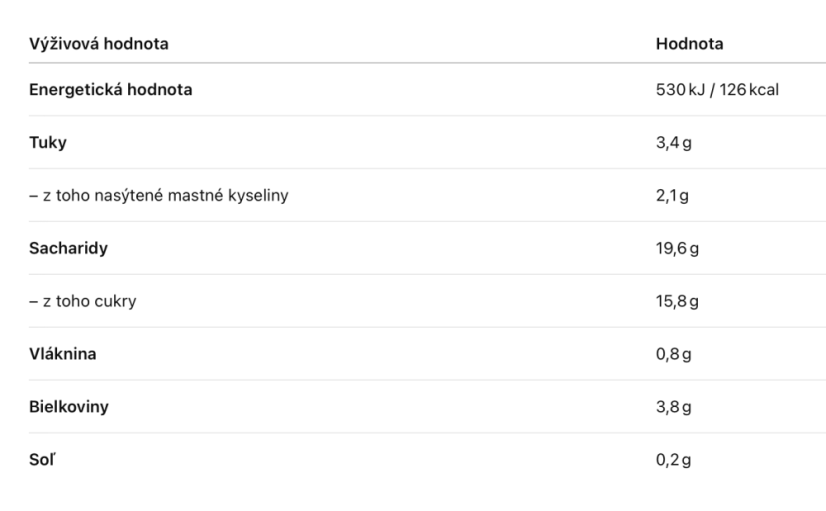Image resolution: width=826 pixels, height=511 pixels.
Task: Click the 530 kJ / 126 kcal value
Action: 717,90
